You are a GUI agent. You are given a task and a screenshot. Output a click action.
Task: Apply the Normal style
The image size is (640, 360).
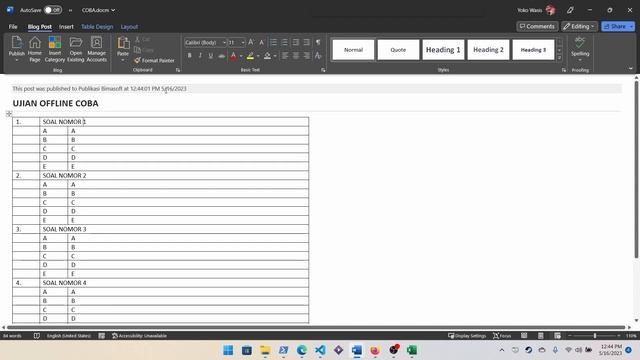tap(353, 50)
